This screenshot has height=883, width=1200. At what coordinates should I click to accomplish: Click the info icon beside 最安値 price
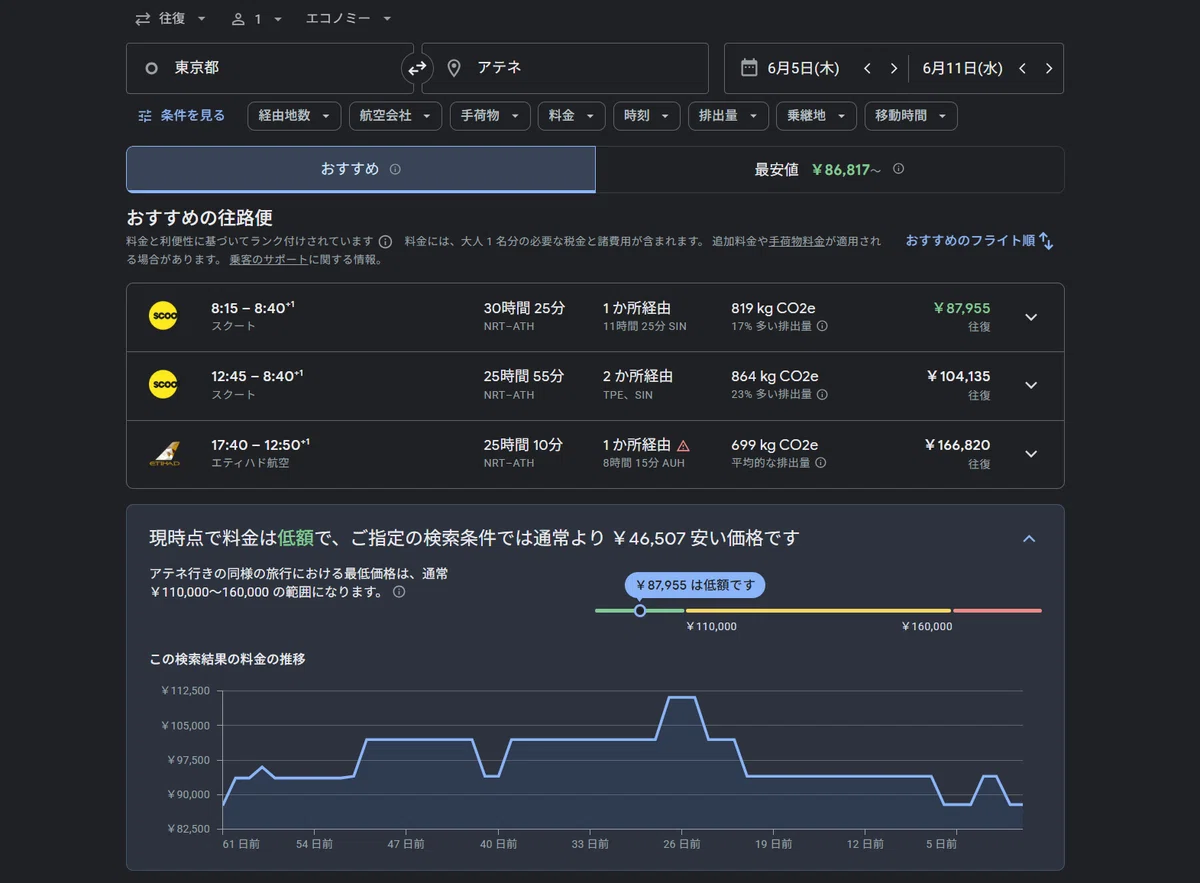[x=898, y=169]
